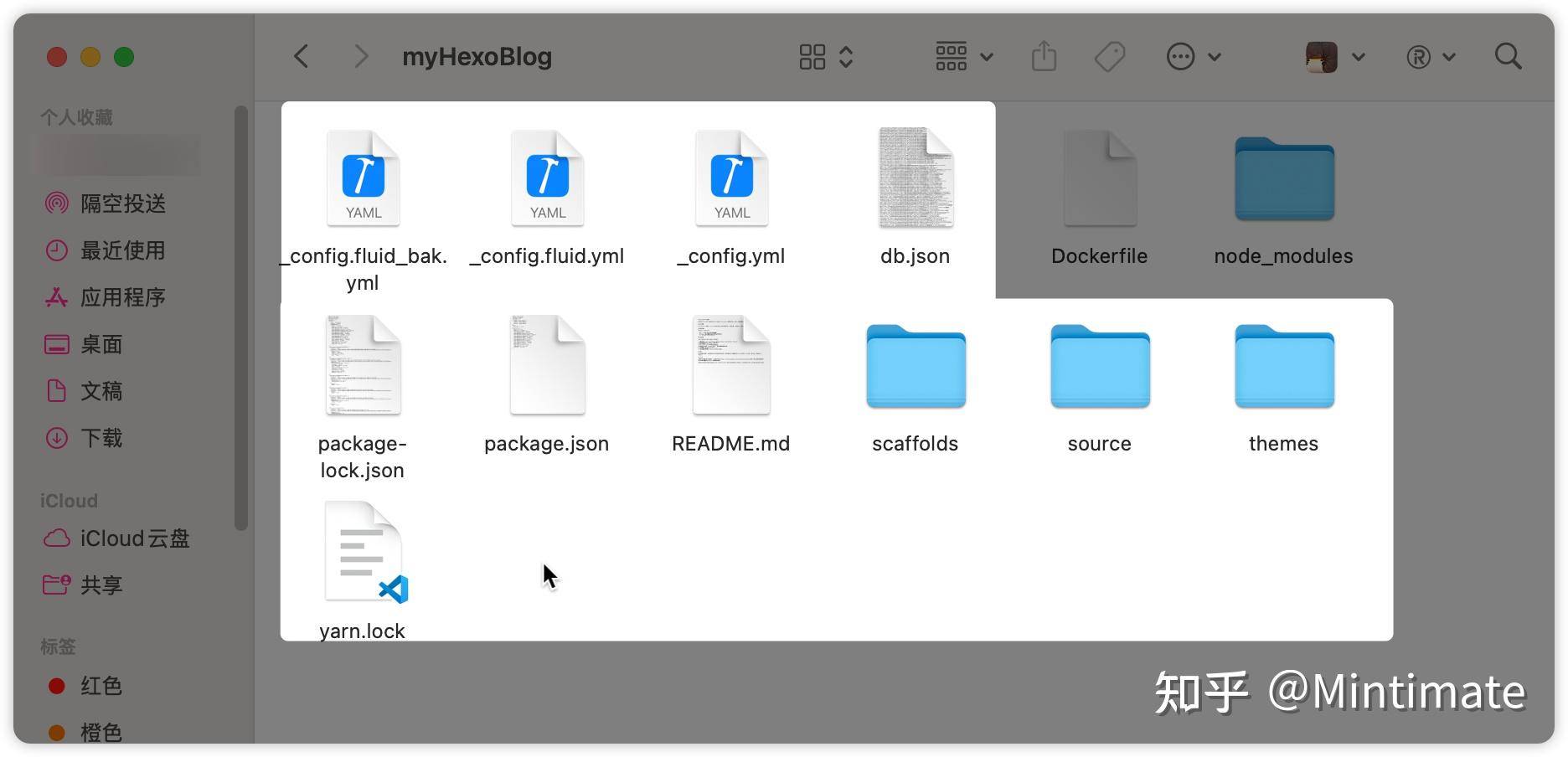Click the Share toolbar icon
Screen dimensions: 1568x757
click(x=1044, y=56)
